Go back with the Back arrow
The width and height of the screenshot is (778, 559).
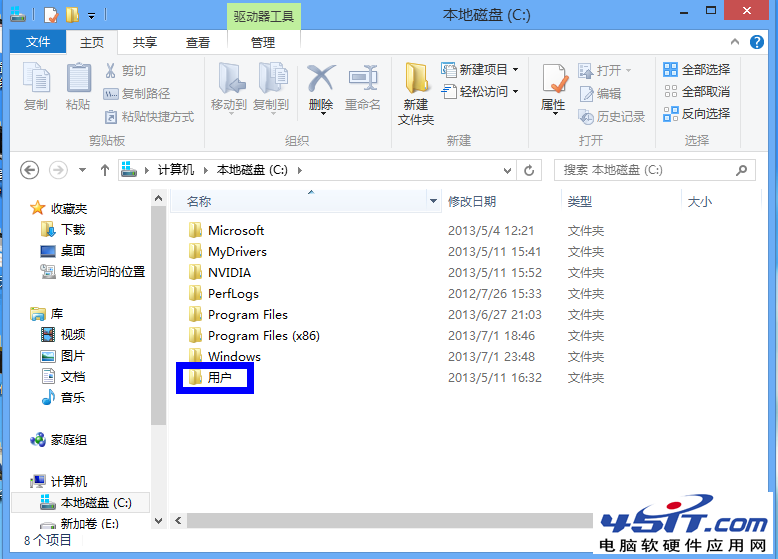tap(29, 170)
